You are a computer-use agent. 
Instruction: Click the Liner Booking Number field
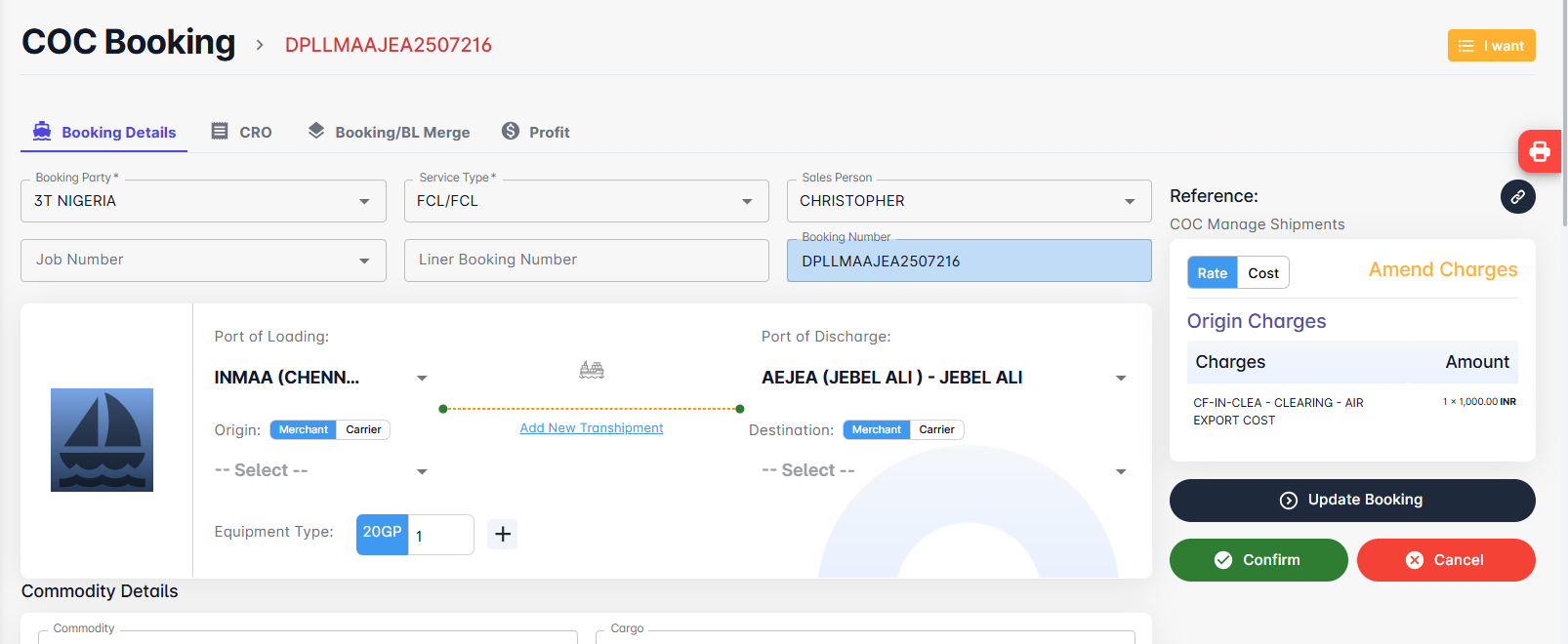(x=586, y=261)
